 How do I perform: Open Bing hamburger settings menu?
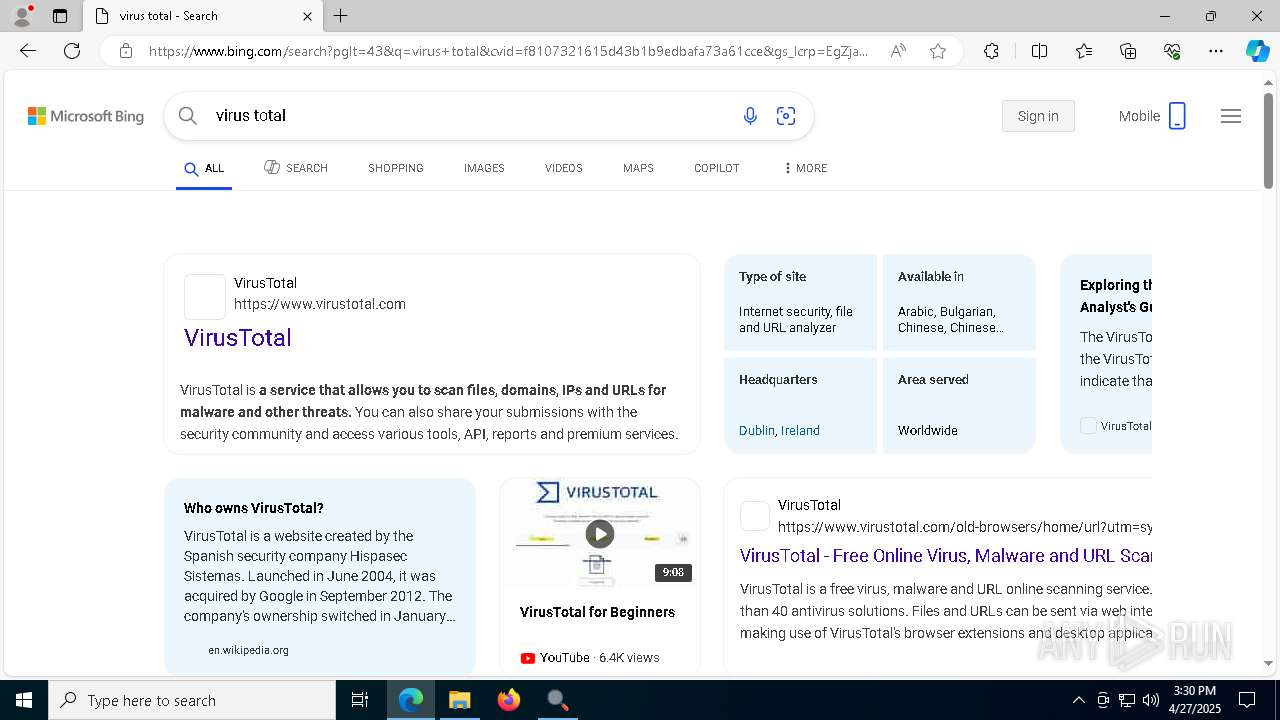click(x=1231, y=116)
